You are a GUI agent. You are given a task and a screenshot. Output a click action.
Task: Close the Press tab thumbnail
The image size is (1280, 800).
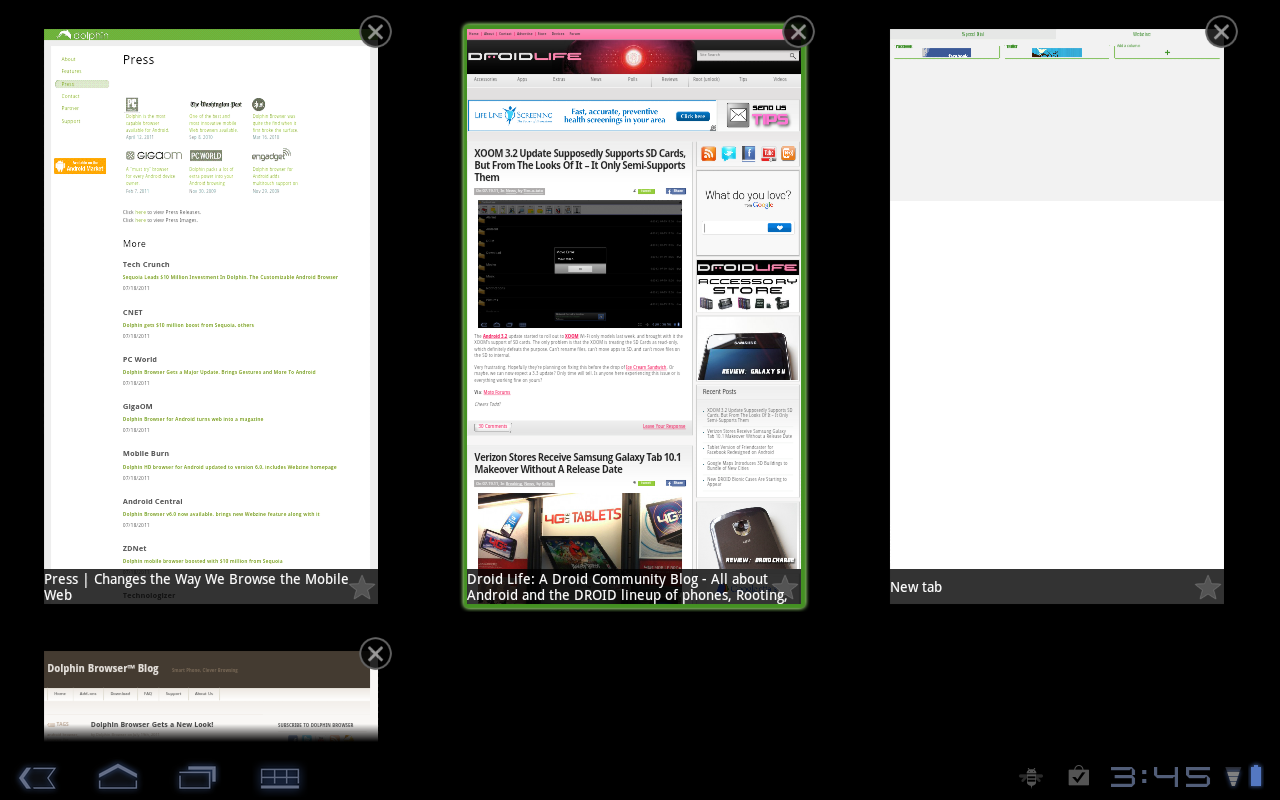(375, 32)
